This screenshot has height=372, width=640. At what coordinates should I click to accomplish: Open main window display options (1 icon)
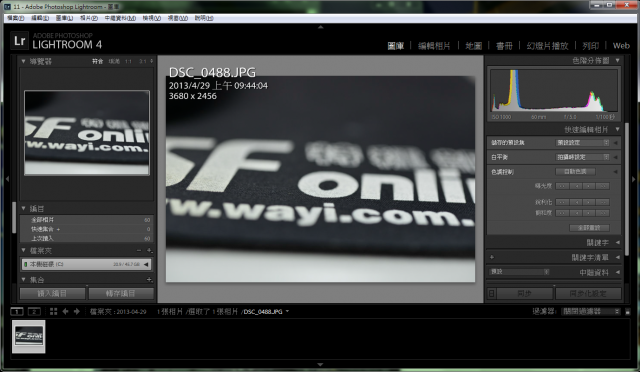[x=17, y=312]
